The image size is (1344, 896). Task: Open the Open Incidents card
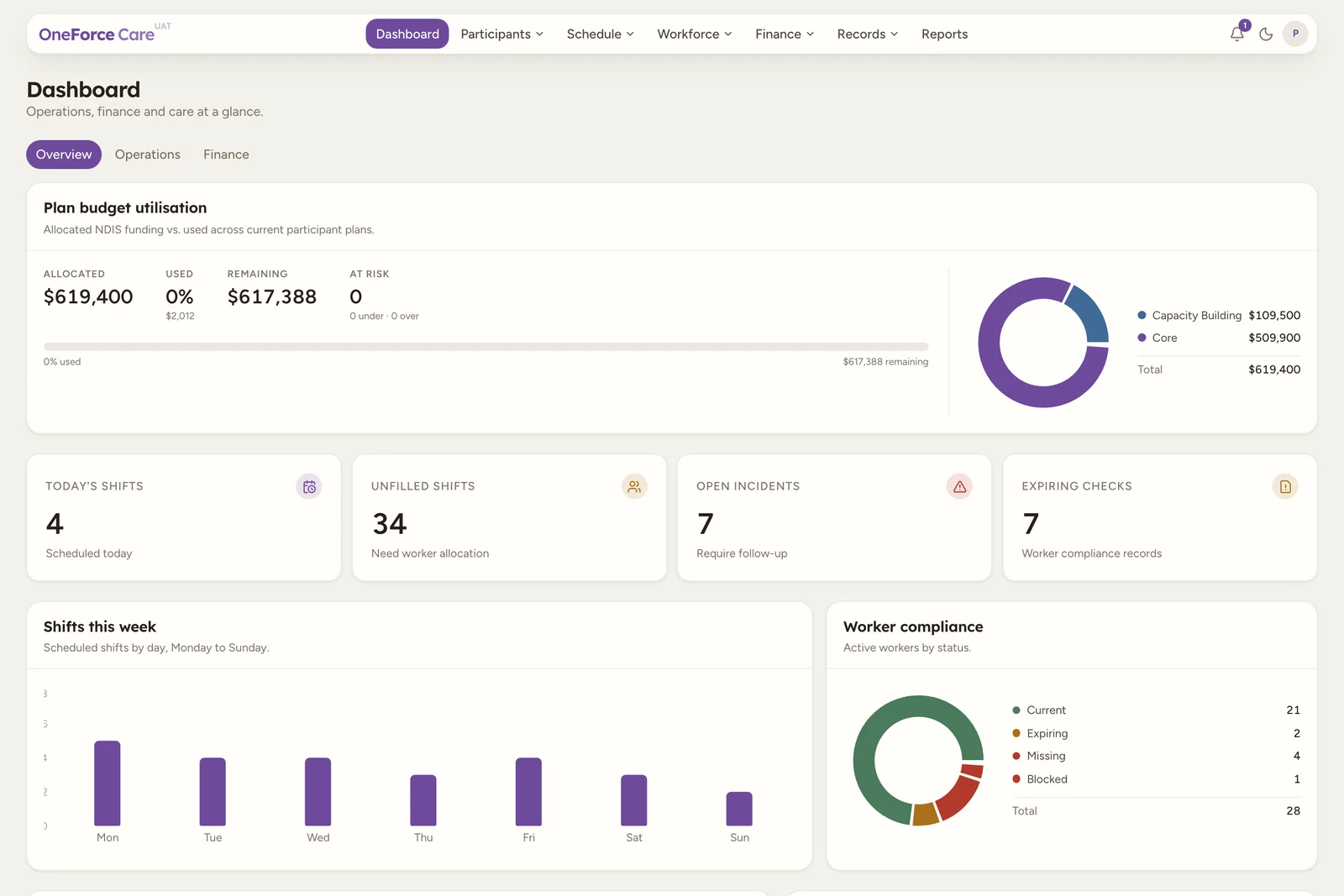[834, 517]
